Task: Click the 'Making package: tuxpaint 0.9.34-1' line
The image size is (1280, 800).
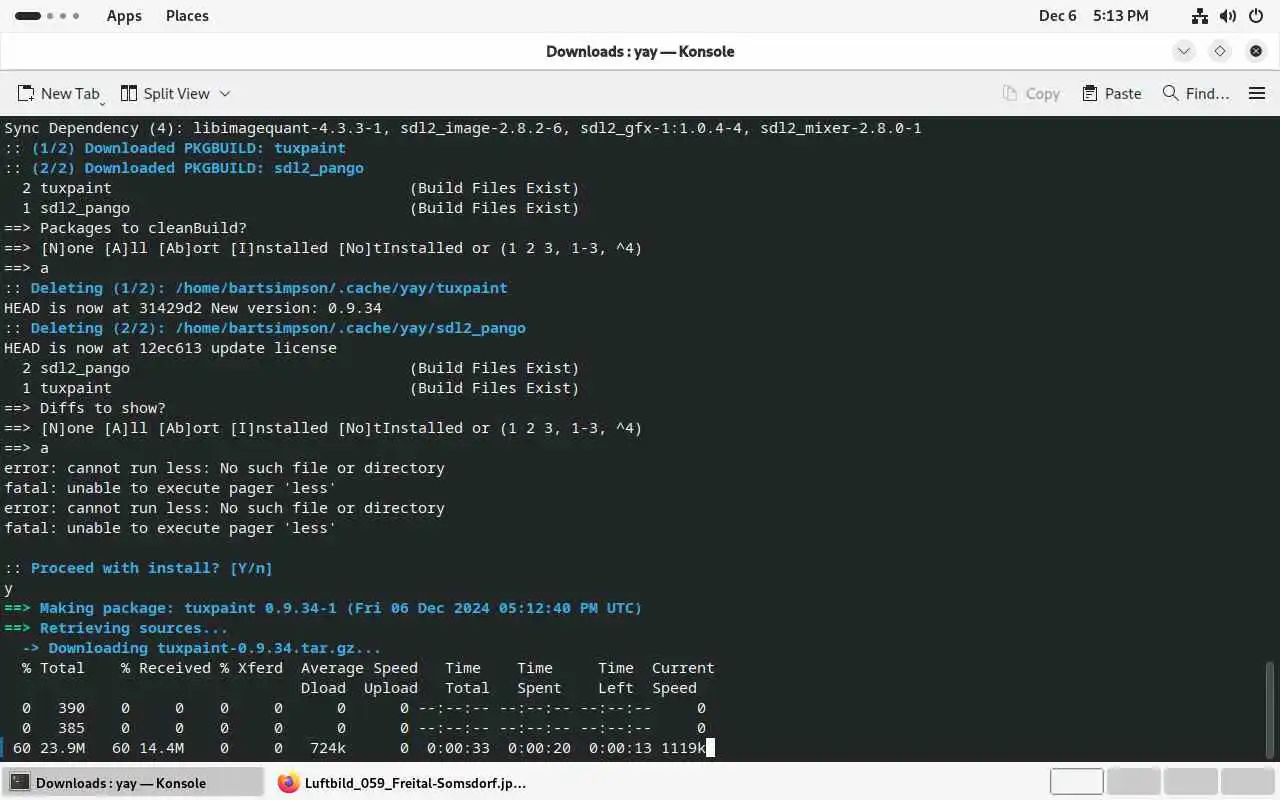Action: 323,608
